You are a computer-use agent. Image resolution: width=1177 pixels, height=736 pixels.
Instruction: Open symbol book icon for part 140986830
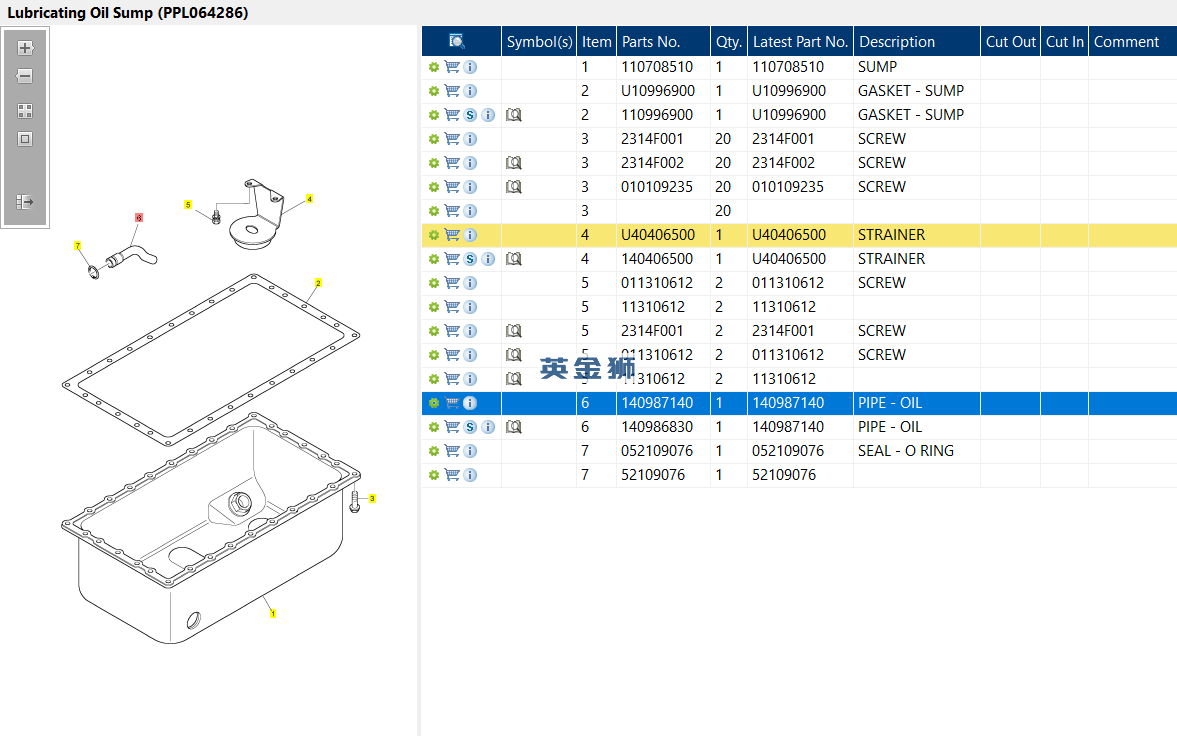click(x=513, y=427)
